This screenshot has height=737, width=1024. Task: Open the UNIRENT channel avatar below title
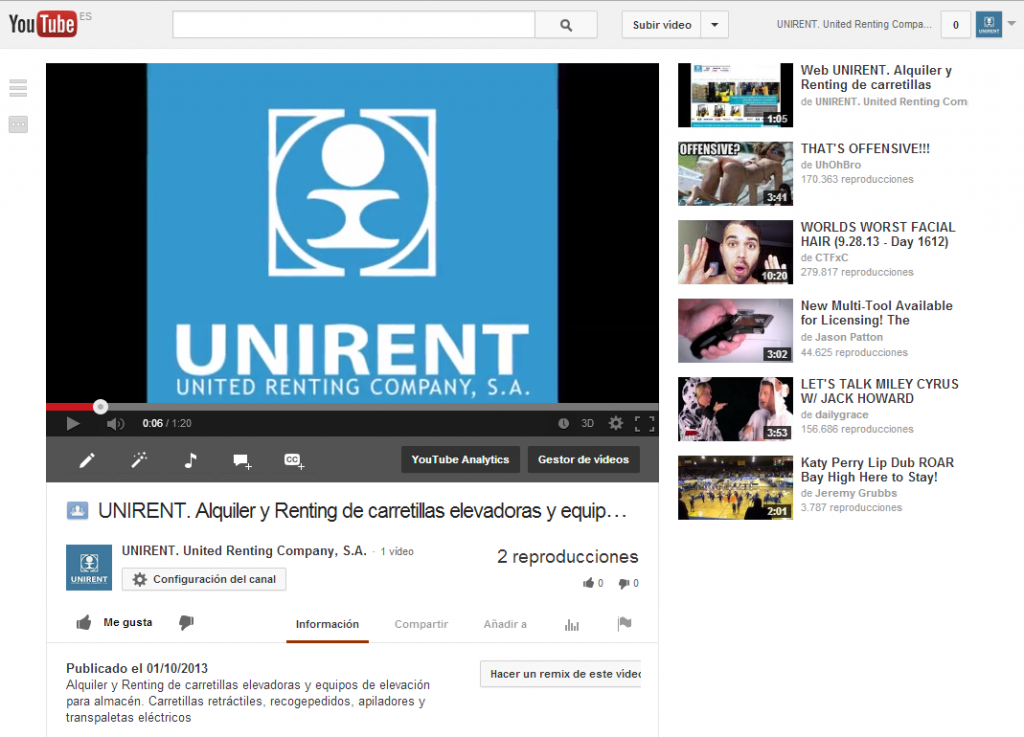pos(89,567)
